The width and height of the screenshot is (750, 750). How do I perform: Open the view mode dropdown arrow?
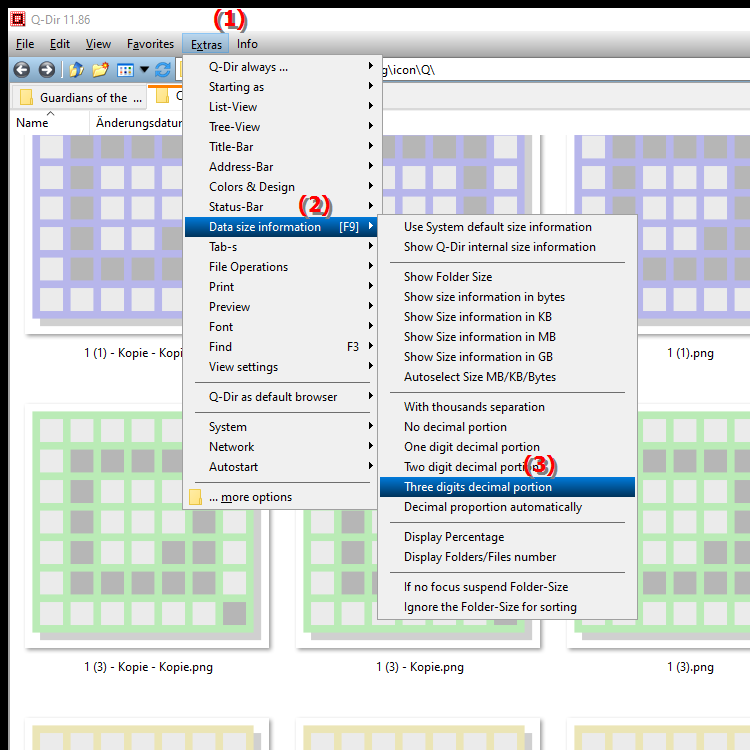[144, 70]
